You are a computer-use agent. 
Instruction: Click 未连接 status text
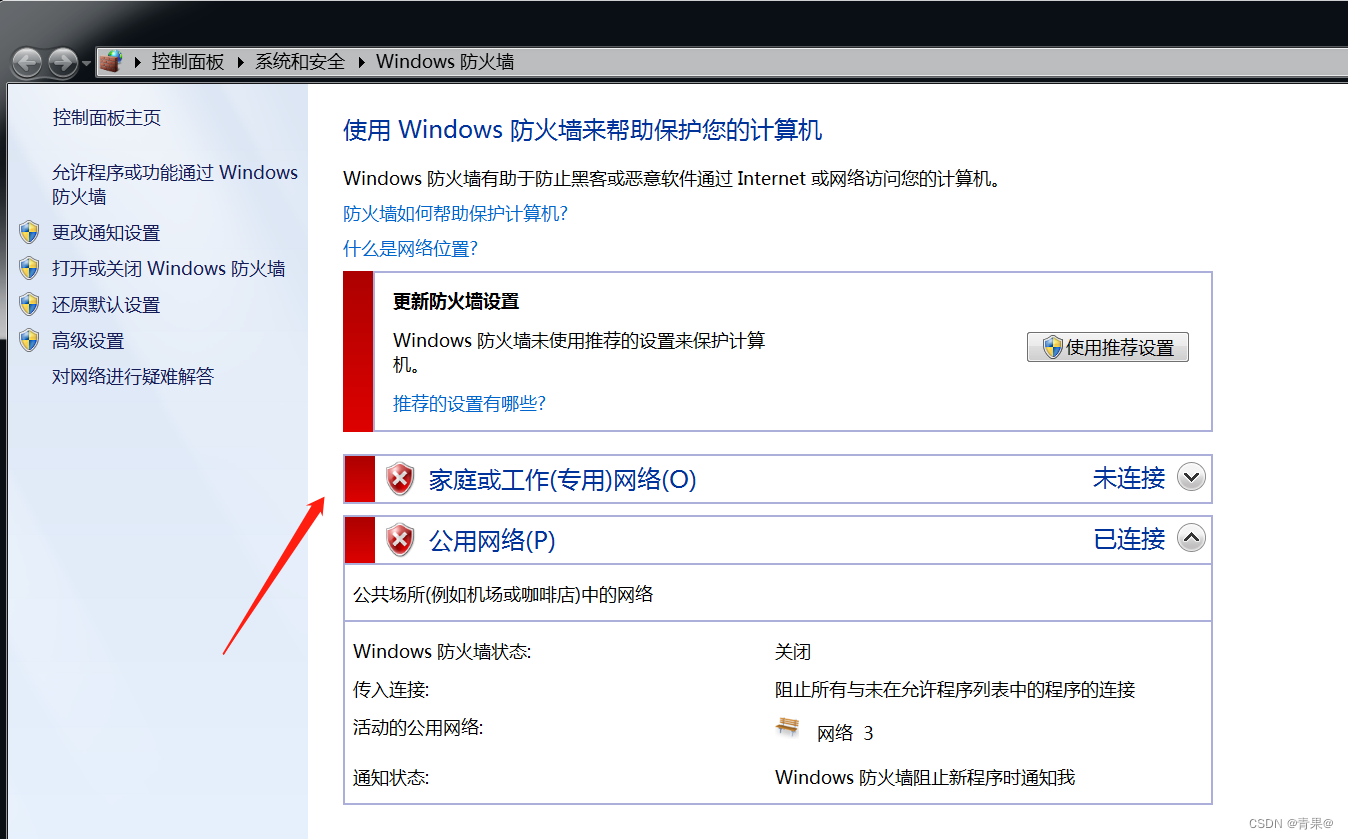tap(1129, 478)
